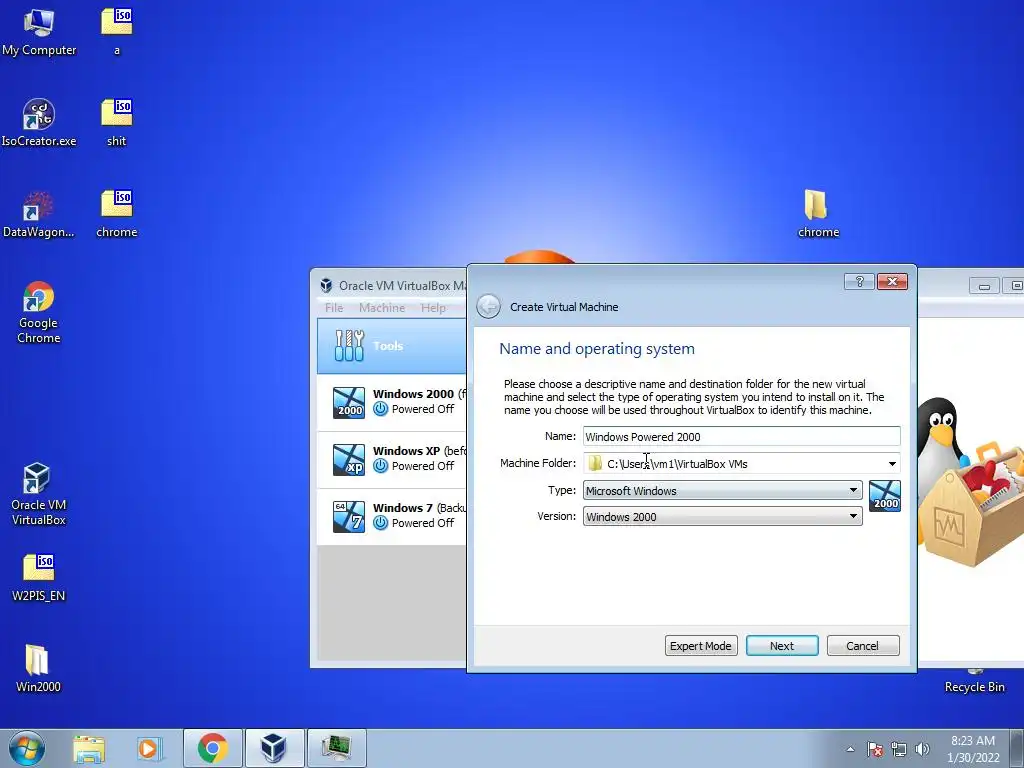Open My Computer desktop icon

click(x=39, y=31)
